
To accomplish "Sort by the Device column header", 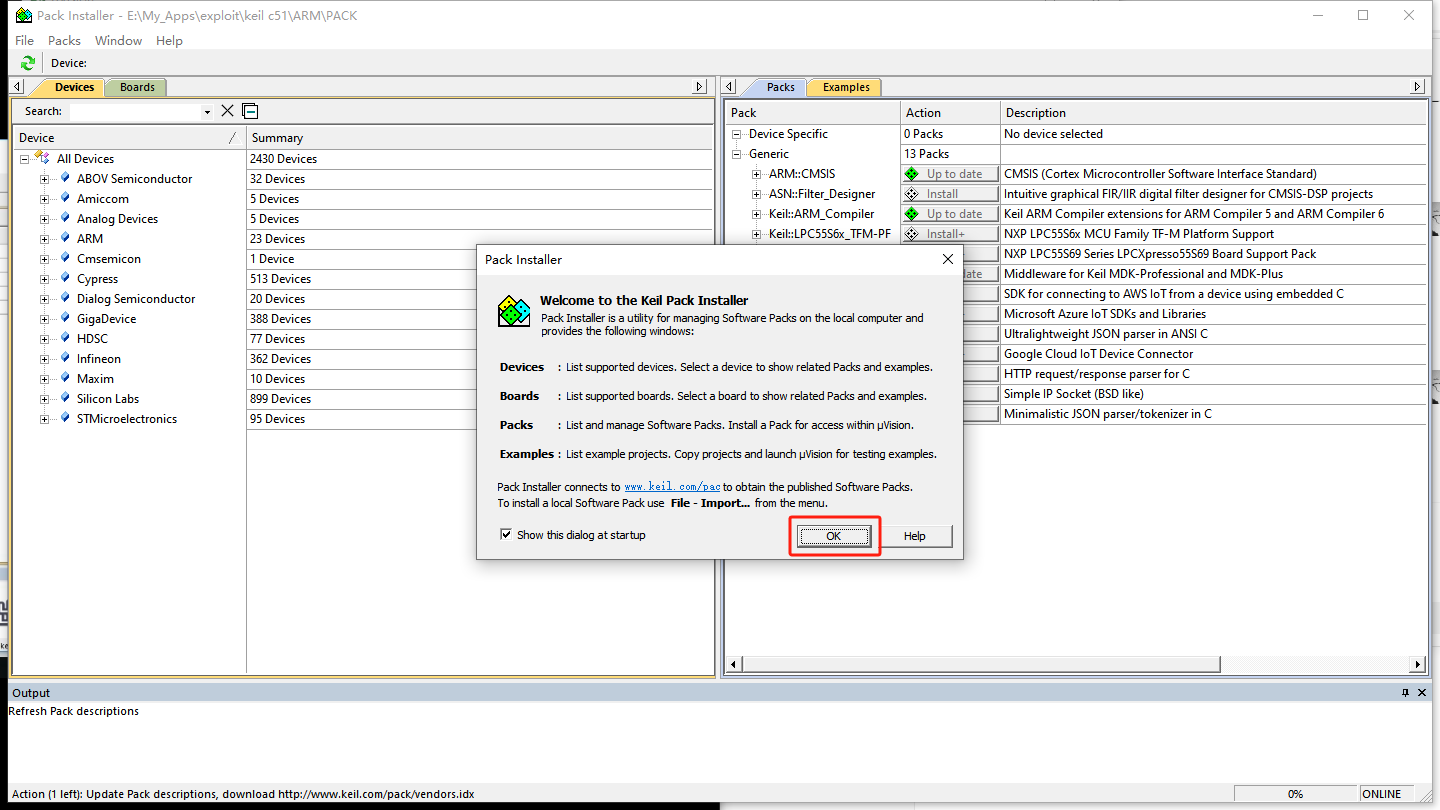I will pos(128,138).
